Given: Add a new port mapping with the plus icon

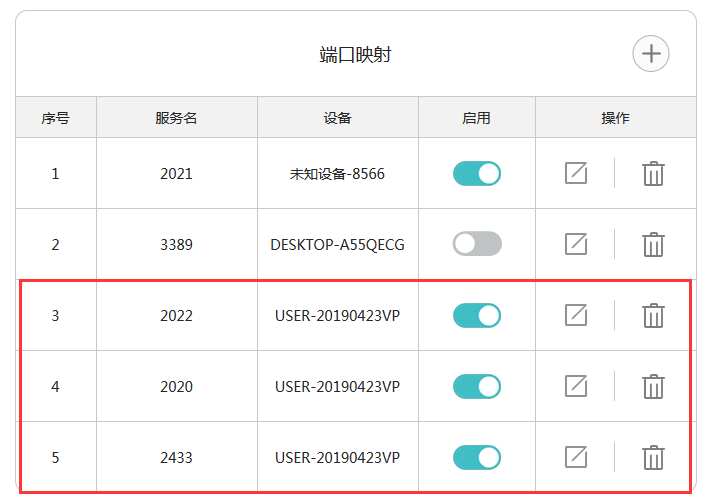Looking at the screenshot, I should tap(651, 54).
